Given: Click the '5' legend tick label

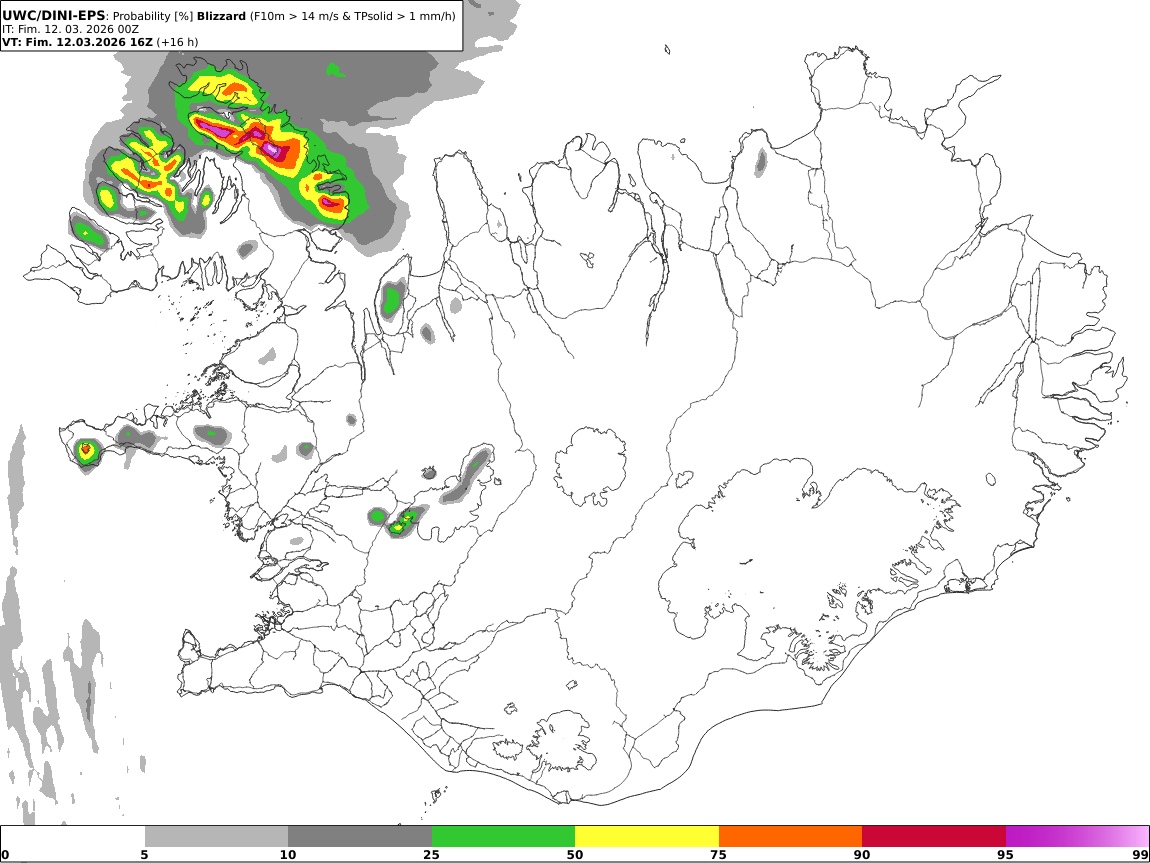Looking at the screenshot, I should [144, 855].
